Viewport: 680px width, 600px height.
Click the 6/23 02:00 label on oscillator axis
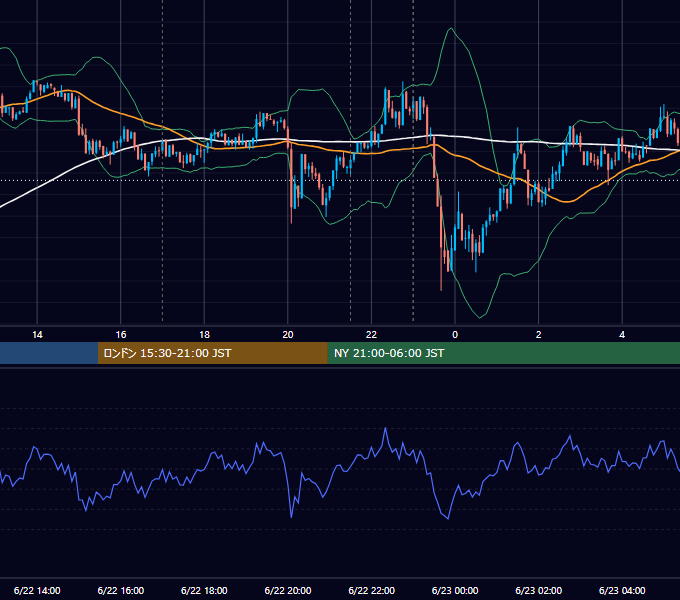tap(539, 590)
